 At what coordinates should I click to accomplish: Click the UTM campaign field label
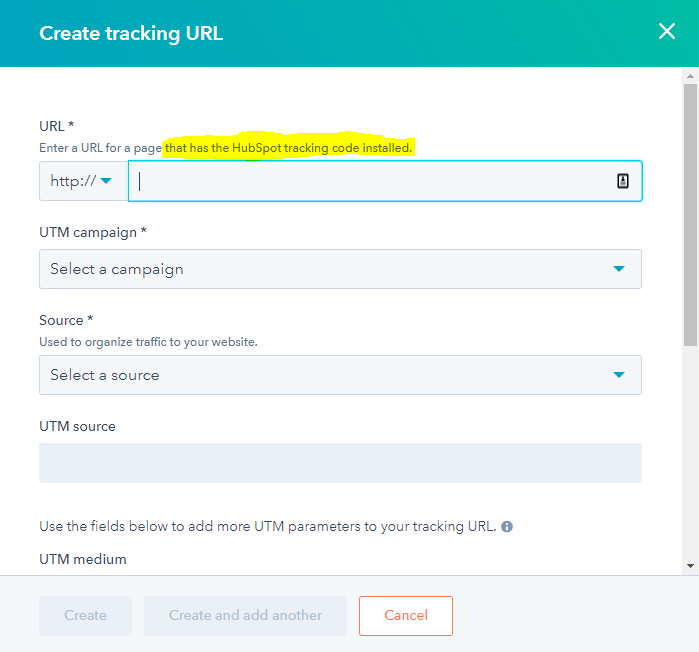(x=92, y=232)
